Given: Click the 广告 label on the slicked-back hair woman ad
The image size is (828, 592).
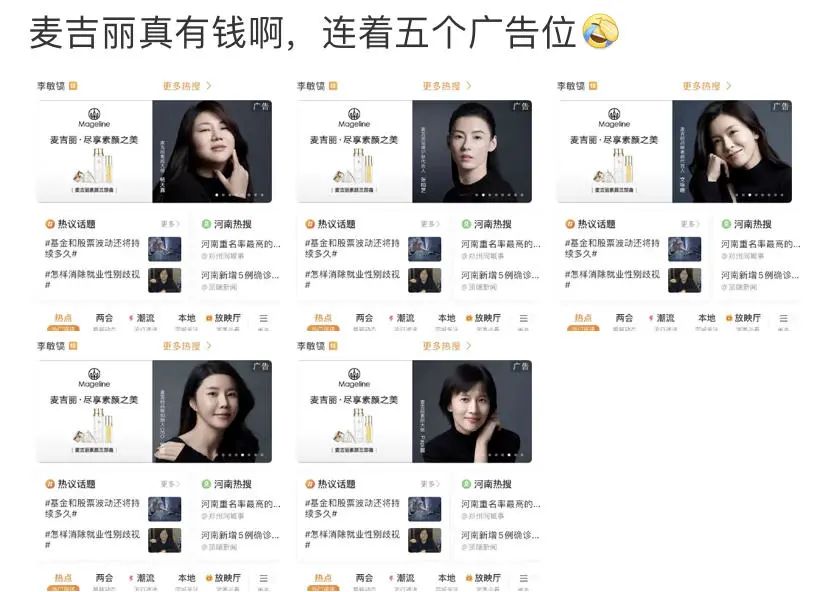Looking at the screenshot, I should pos(520,106).
